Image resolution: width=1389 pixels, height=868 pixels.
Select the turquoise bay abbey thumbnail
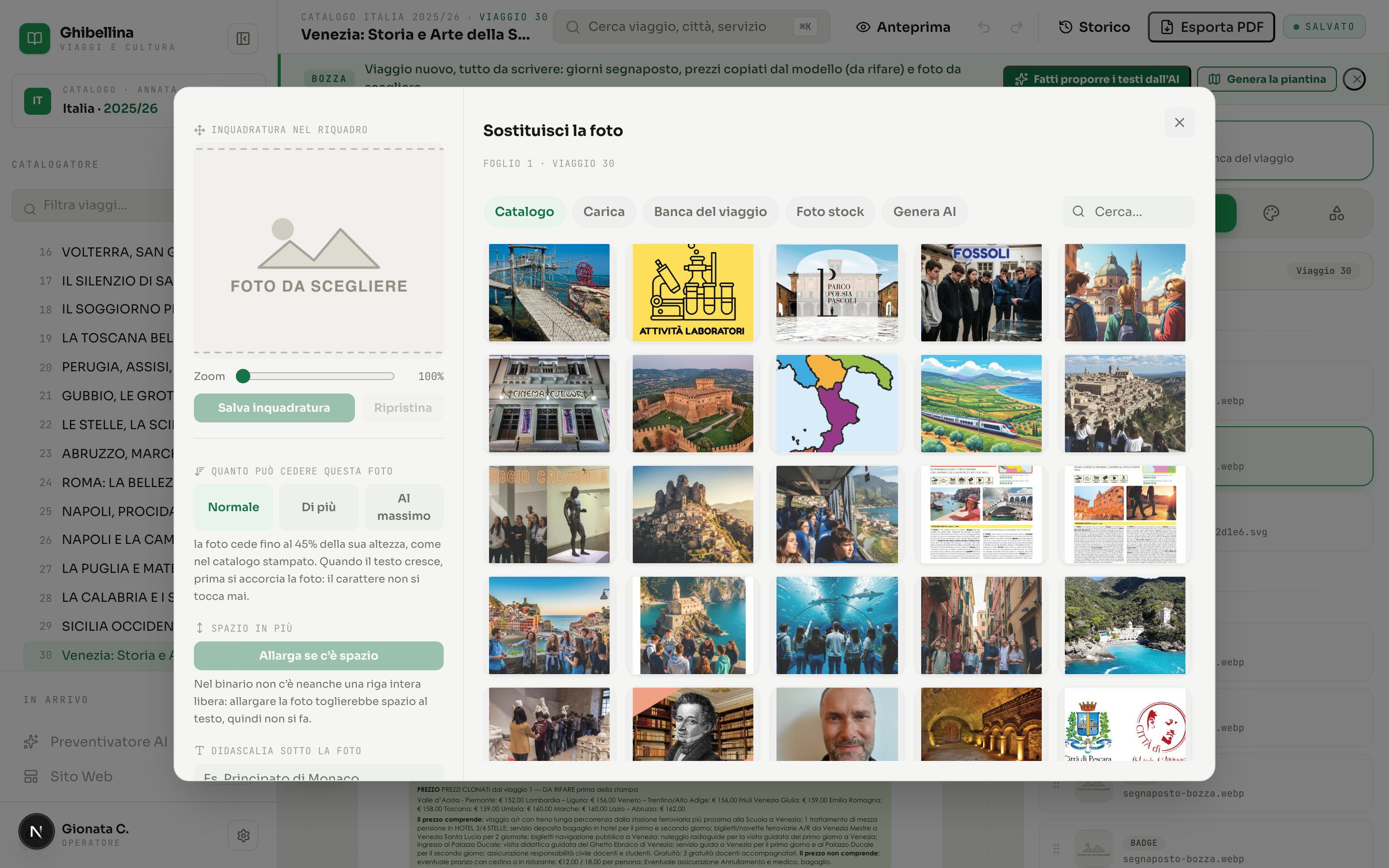pyautogui.click(x=1124, y=625)
